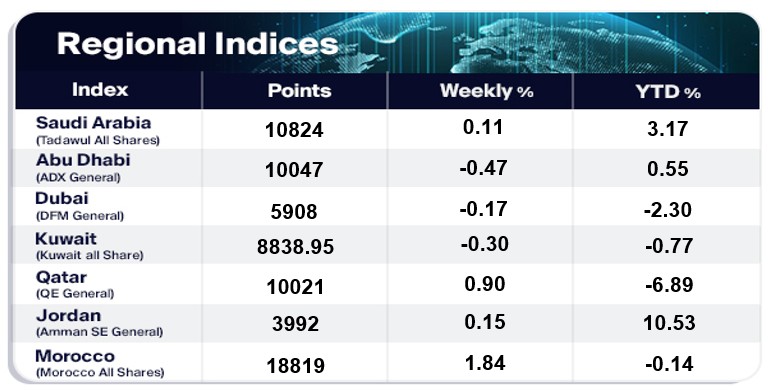
Task: Open the Abu Dhabi index label
Action: pyautogui.click(x=83, y=168)
